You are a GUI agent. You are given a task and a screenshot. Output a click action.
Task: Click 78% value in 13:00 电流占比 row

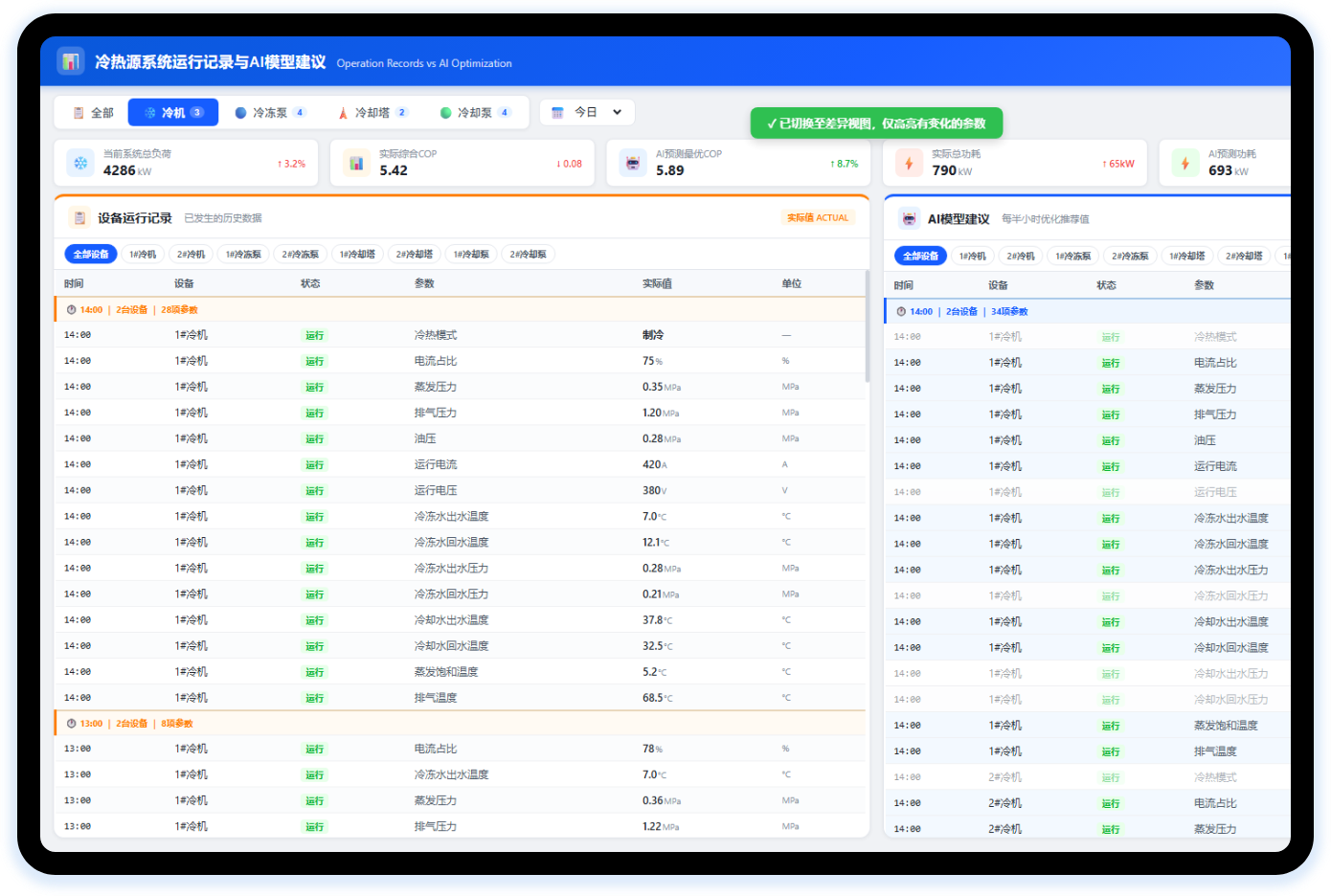[x=652, y=750]
